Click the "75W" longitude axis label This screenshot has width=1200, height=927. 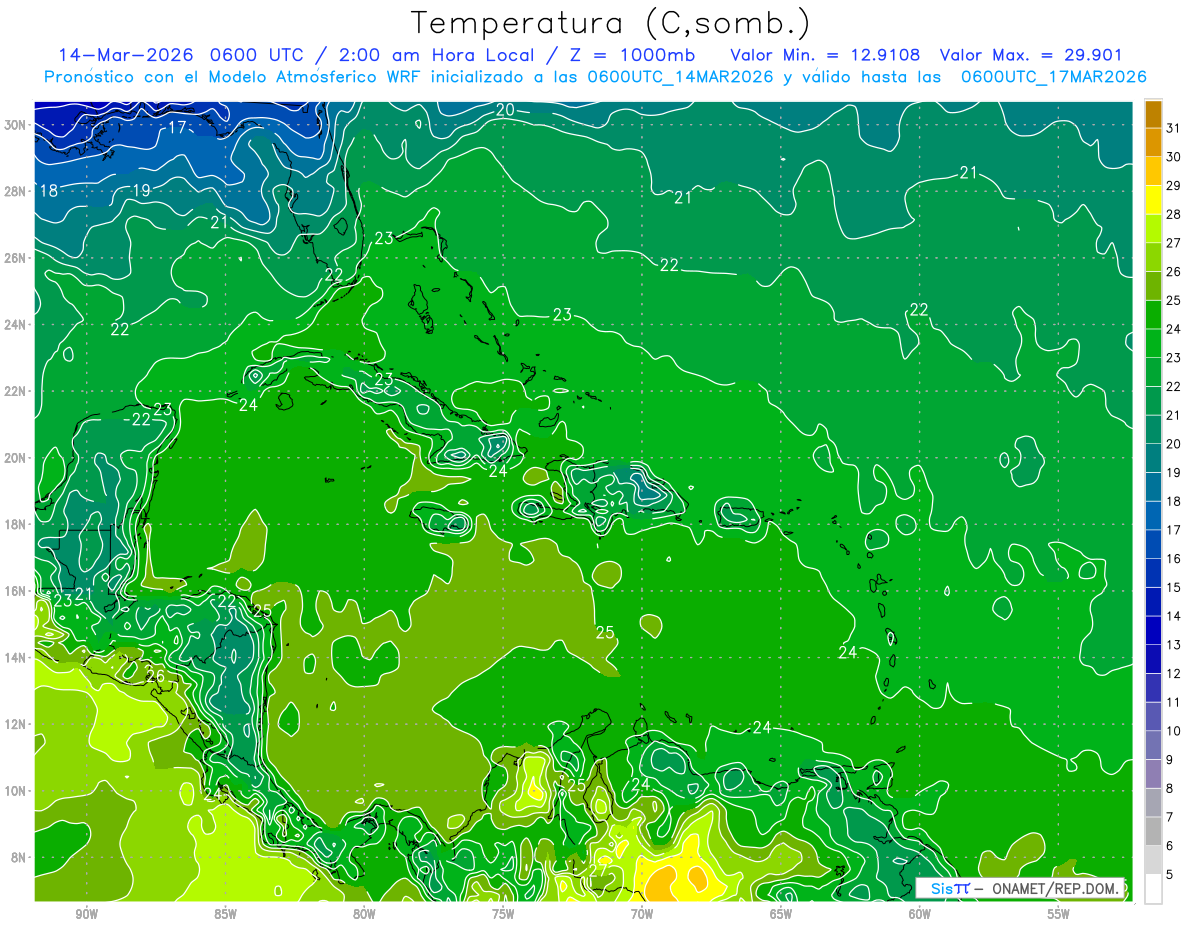[x=503, y=914]
